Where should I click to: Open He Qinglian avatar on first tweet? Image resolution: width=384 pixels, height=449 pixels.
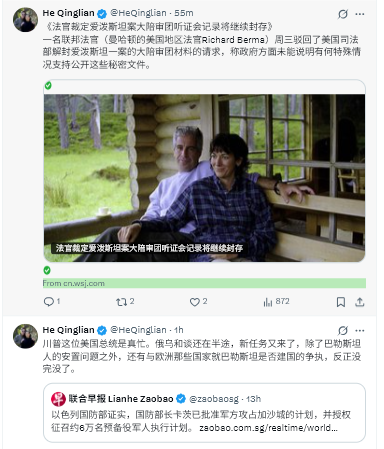pyautogui.click(x=25, y=20)
